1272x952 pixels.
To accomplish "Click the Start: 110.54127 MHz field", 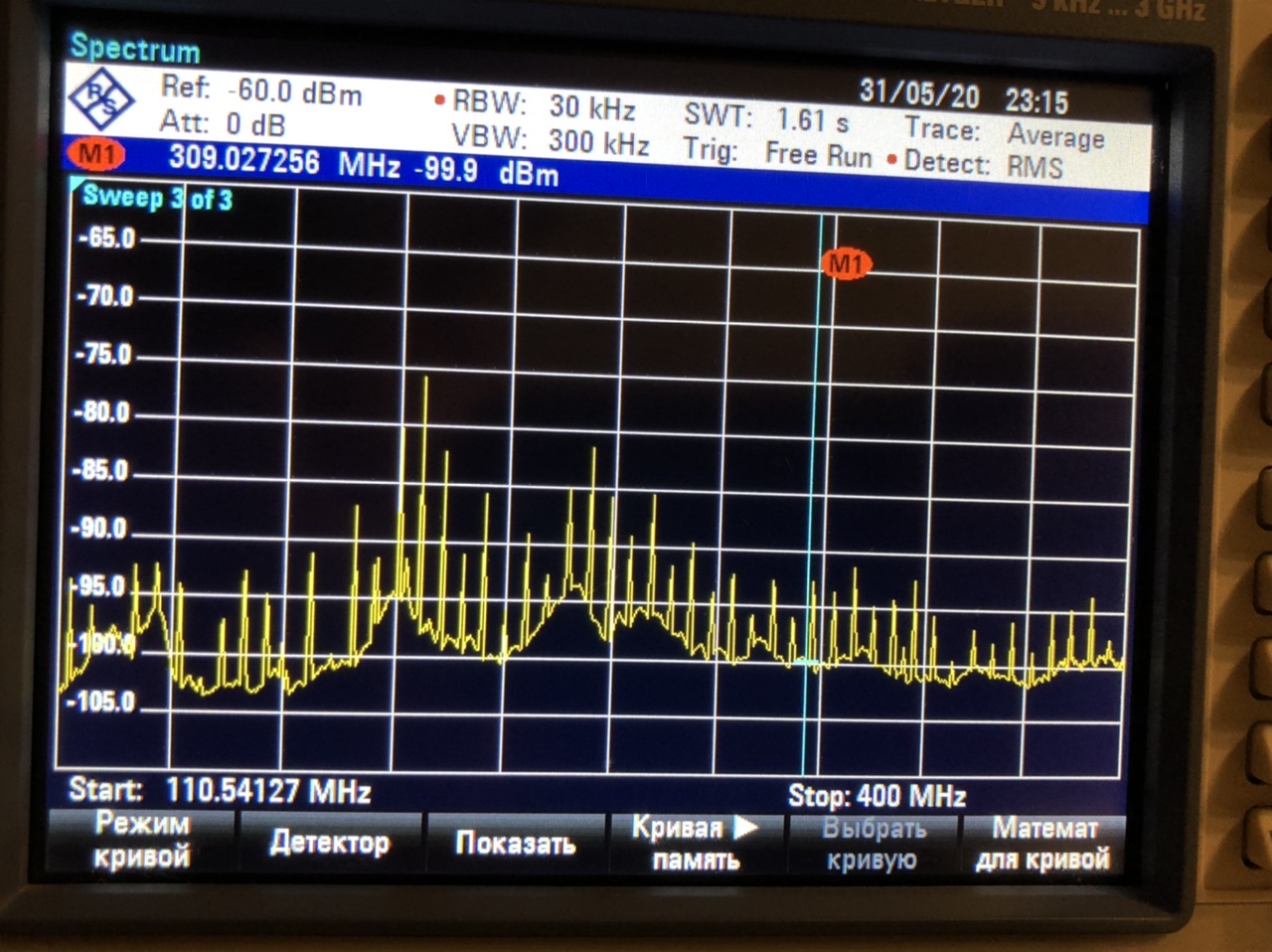I will (220, 791).
